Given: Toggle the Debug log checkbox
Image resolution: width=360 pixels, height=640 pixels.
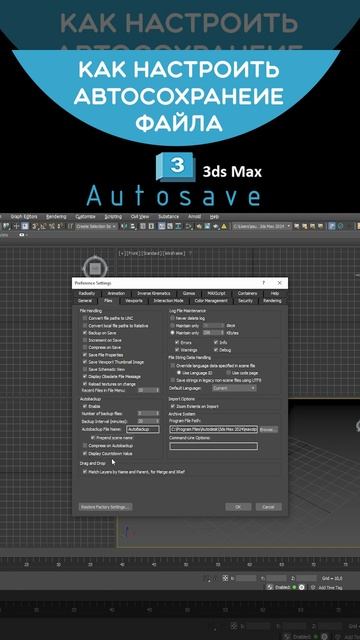Looking at the screenshot, I should (216, 350).
